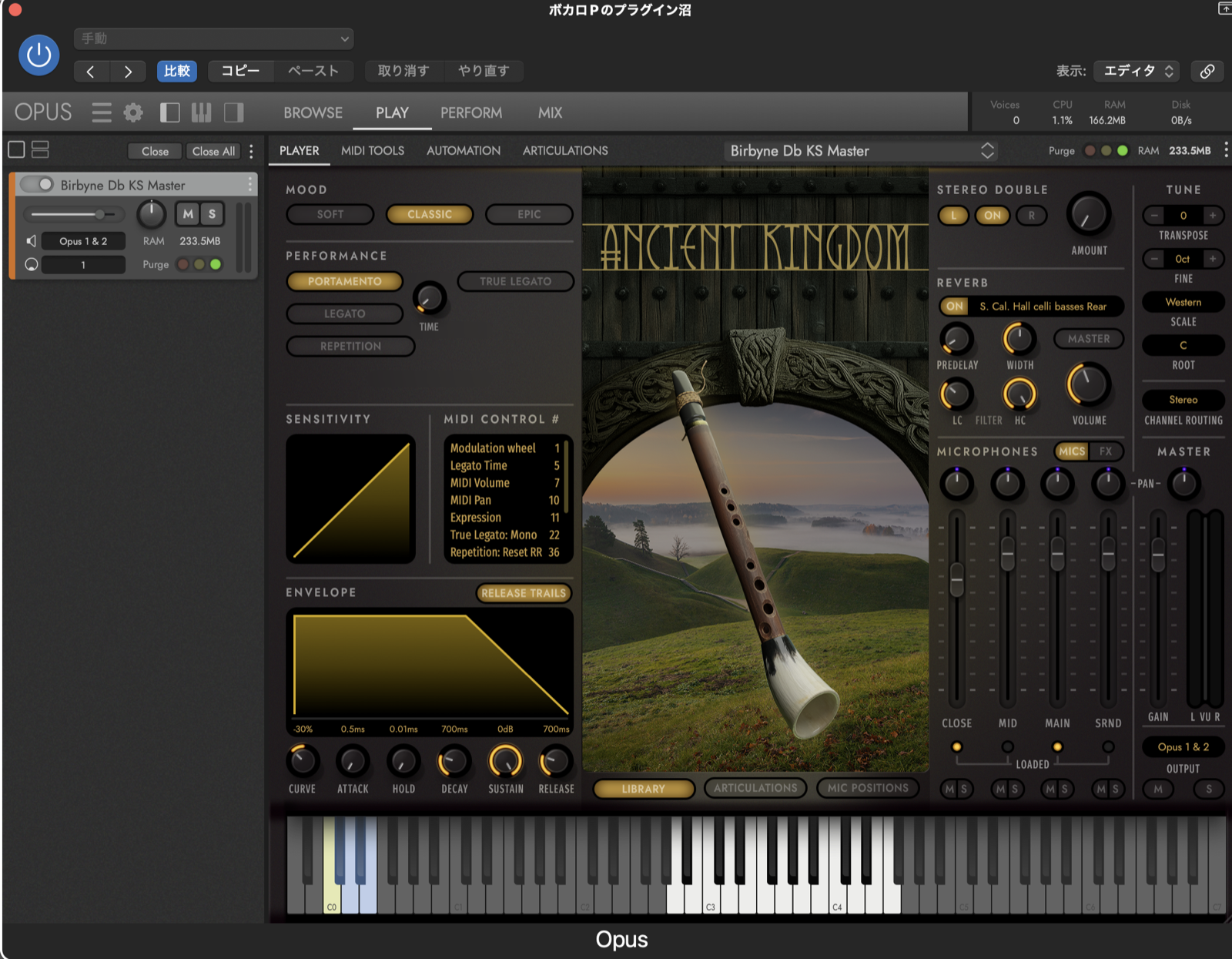Open root note C dropdown

point(1183,345)
